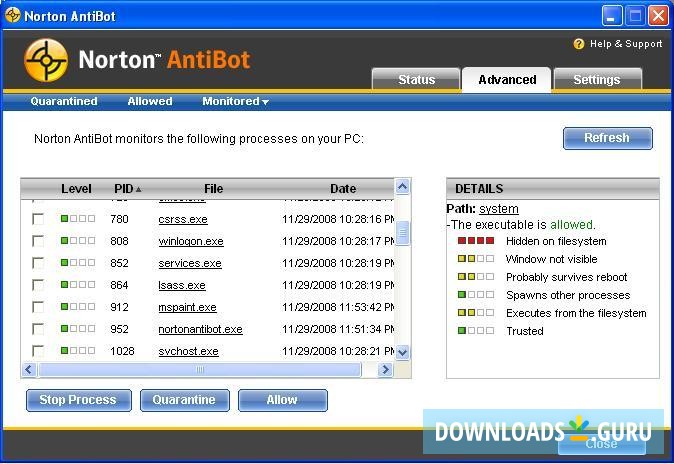The image size is (674, 464).
Task: Sort by the Date column header
Action: point(343,189)
